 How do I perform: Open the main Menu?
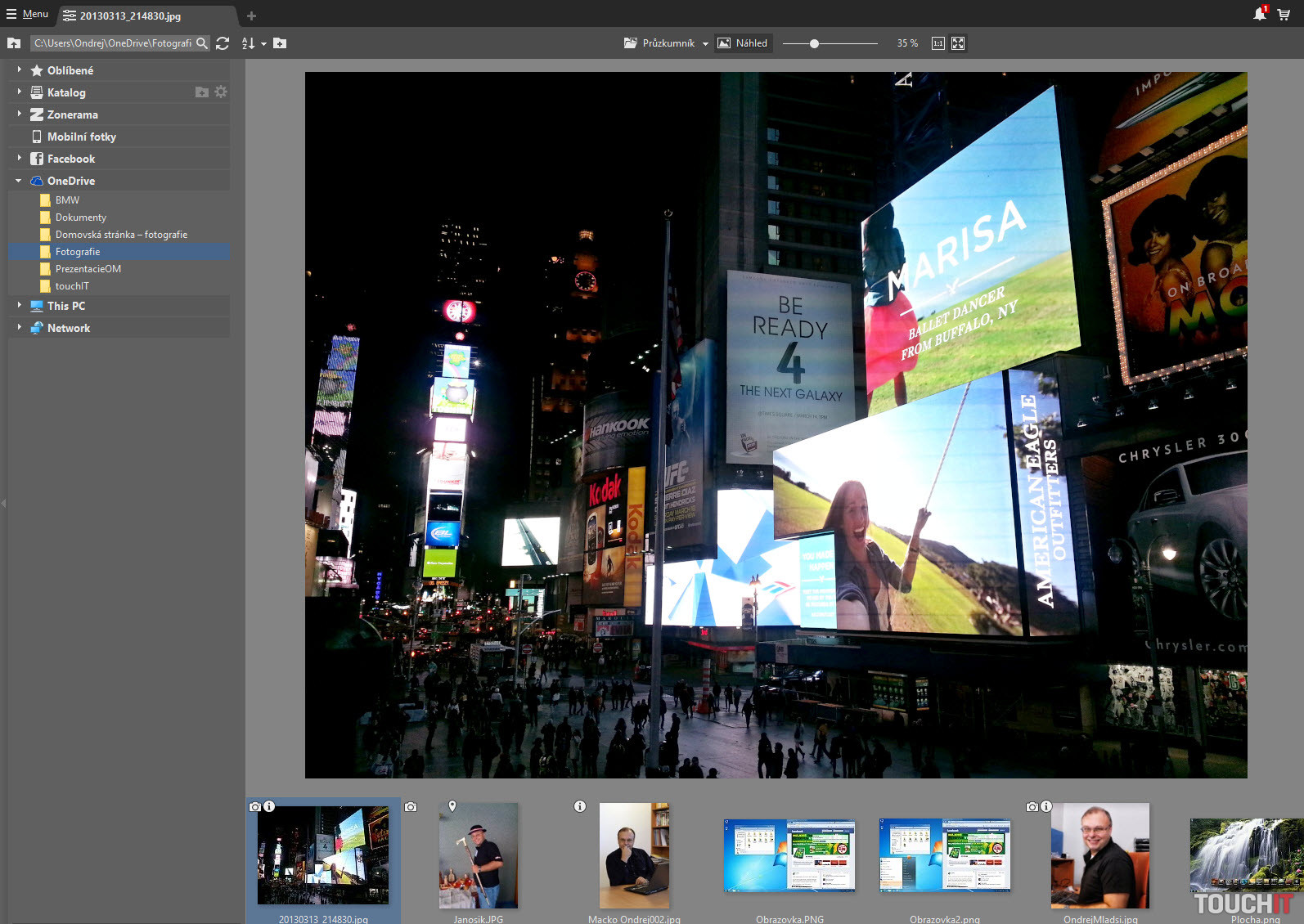[27, 14]
